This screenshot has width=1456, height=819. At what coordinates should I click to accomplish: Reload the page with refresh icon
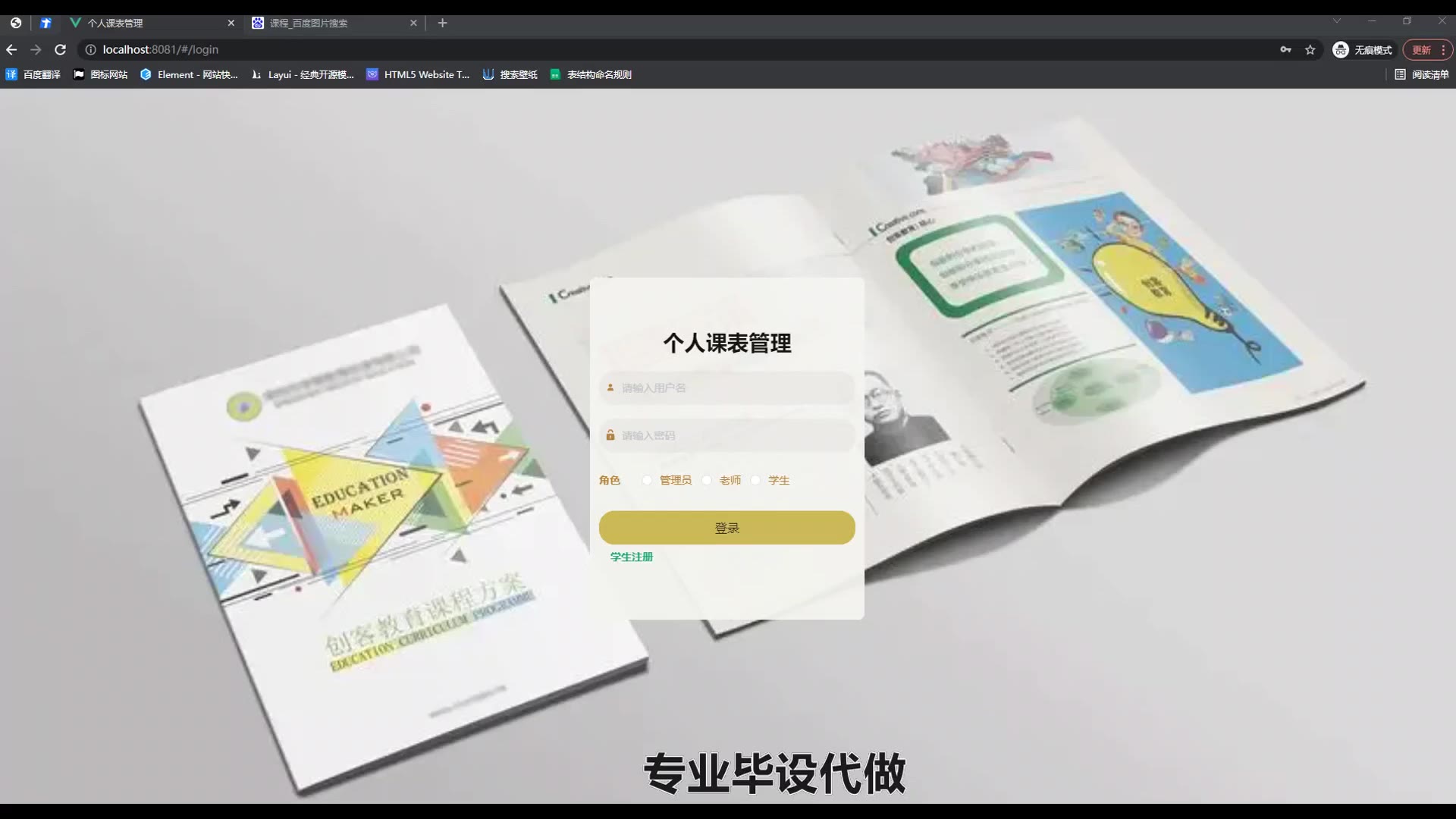[x=60, y=49]
